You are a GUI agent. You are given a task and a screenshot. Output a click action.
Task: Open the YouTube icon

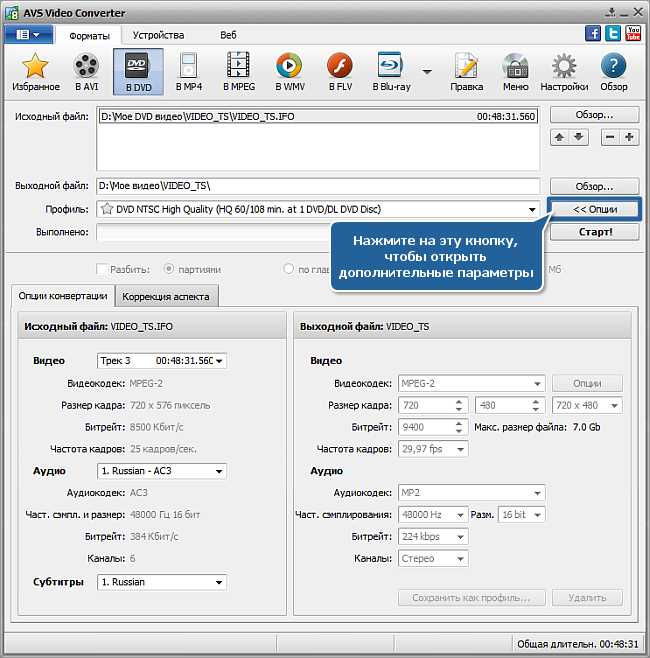(x=633, y=33)
